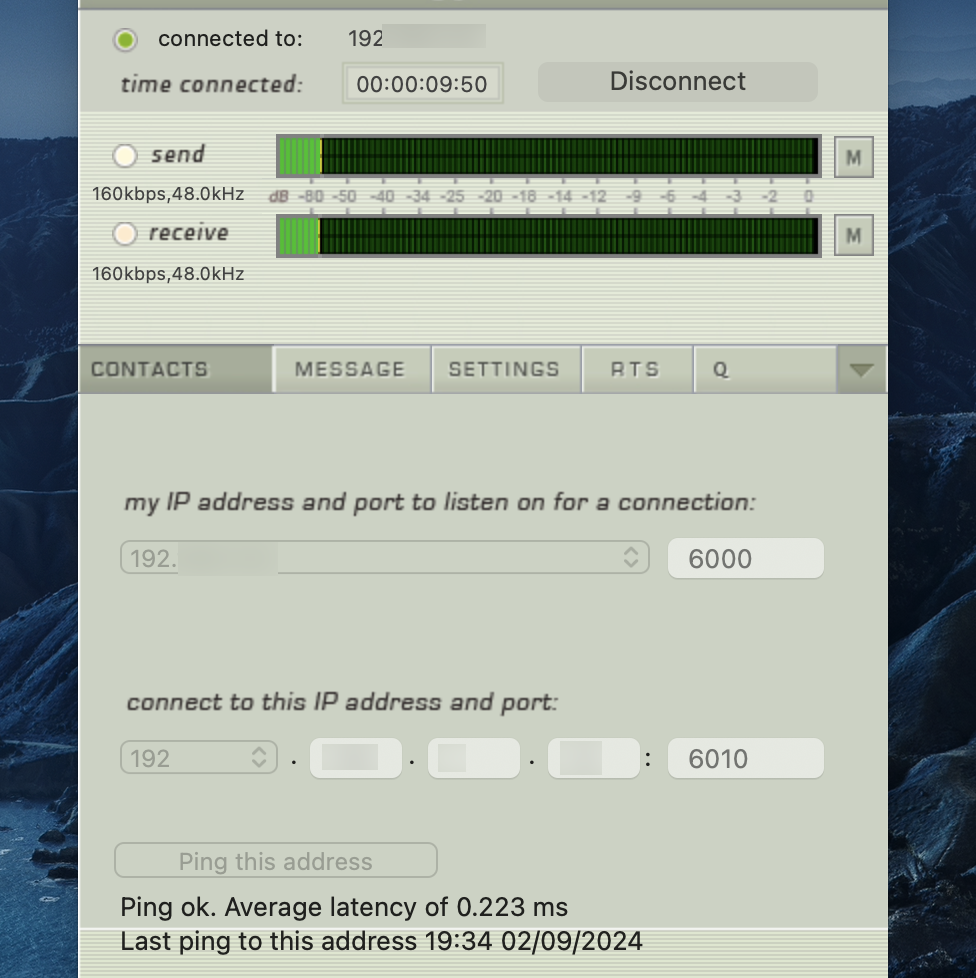Screen dimensions: 976x978
Task: Mute the receive audio with M button
Action: pyautogui.click(x=853, y=236)
